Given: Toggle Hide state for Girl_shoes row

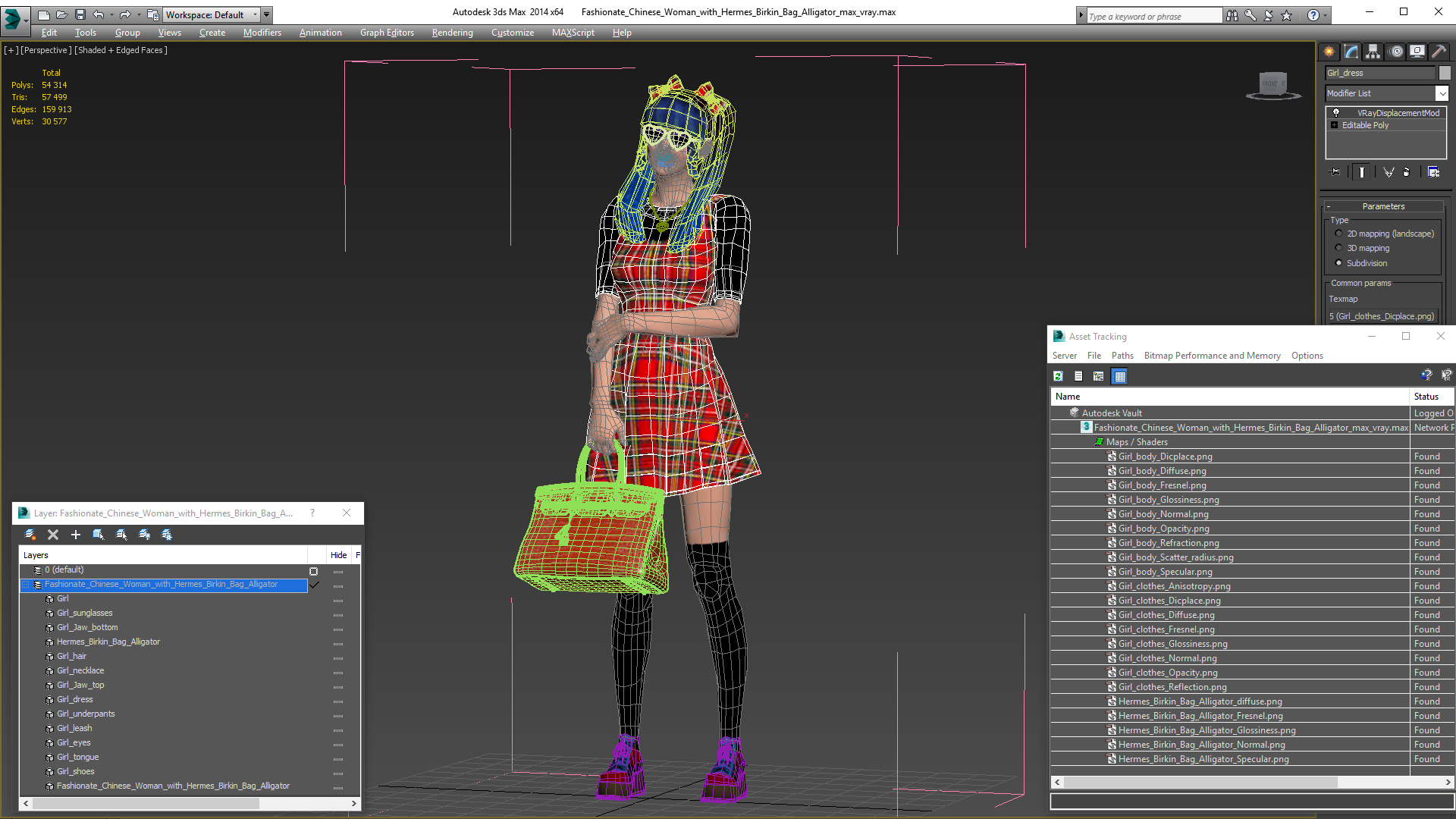Looking at the screenshot, I should tap(338, 773).
